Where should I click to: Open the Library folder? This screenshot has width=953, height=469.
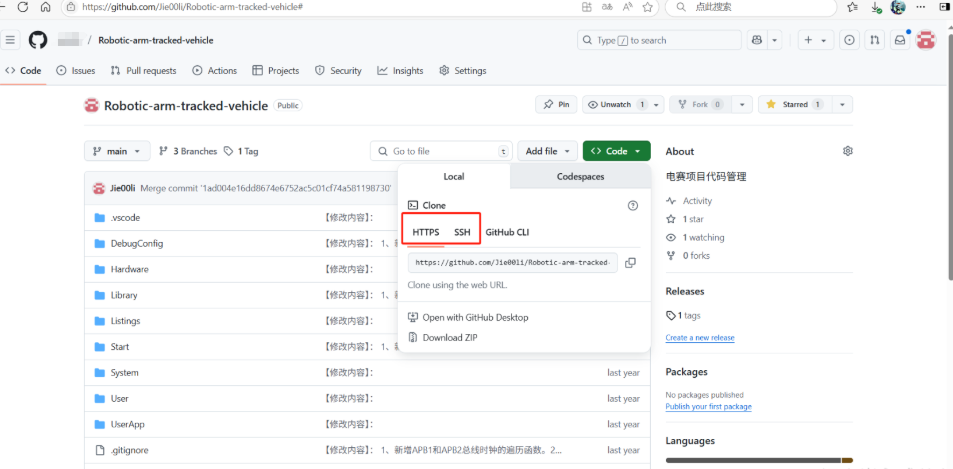point(124,295)
